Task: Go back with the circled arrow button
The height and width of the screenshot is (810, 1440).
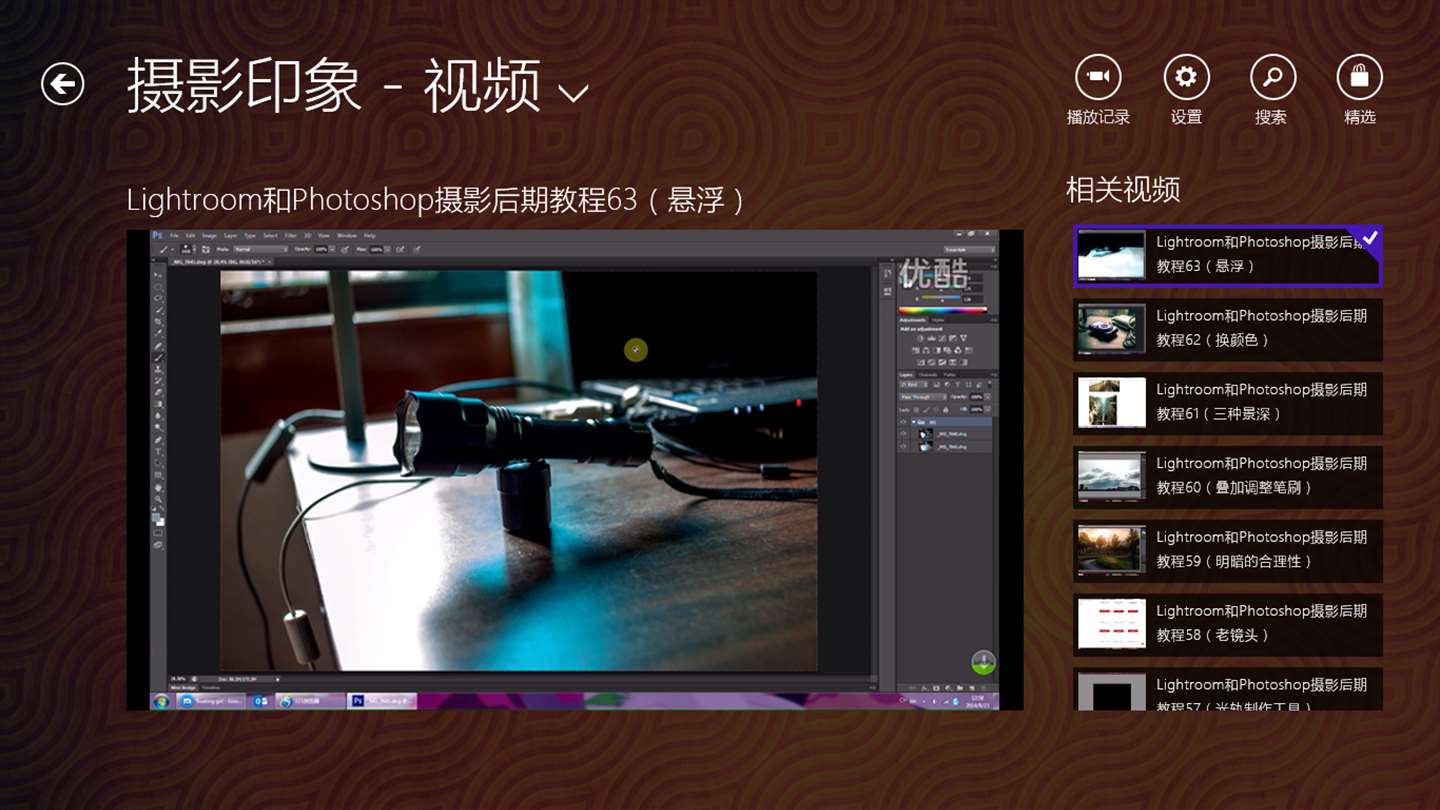Action: tap(62, 84)
